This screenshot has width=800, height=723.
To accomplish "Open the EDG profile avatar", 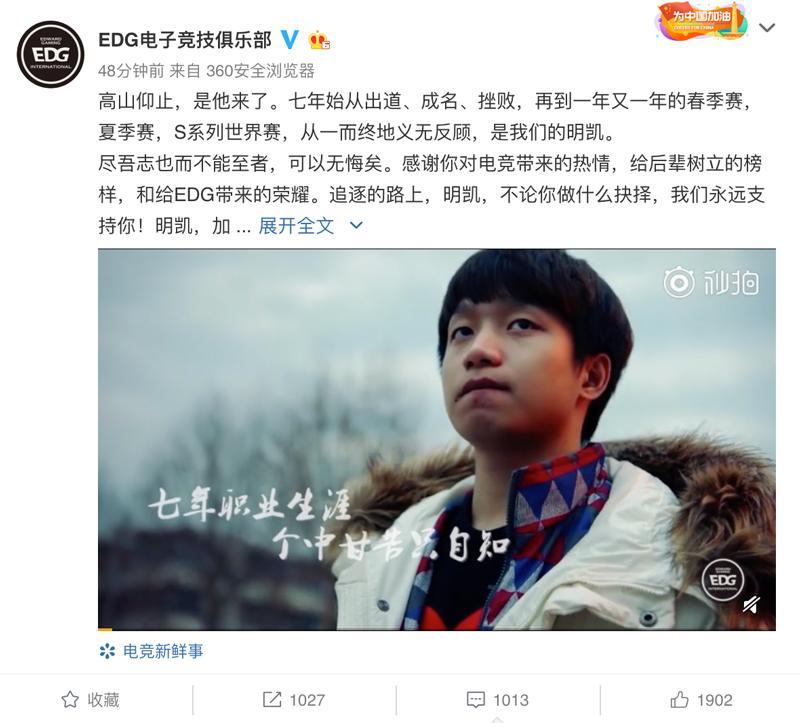I will click(x=51, y=54).
